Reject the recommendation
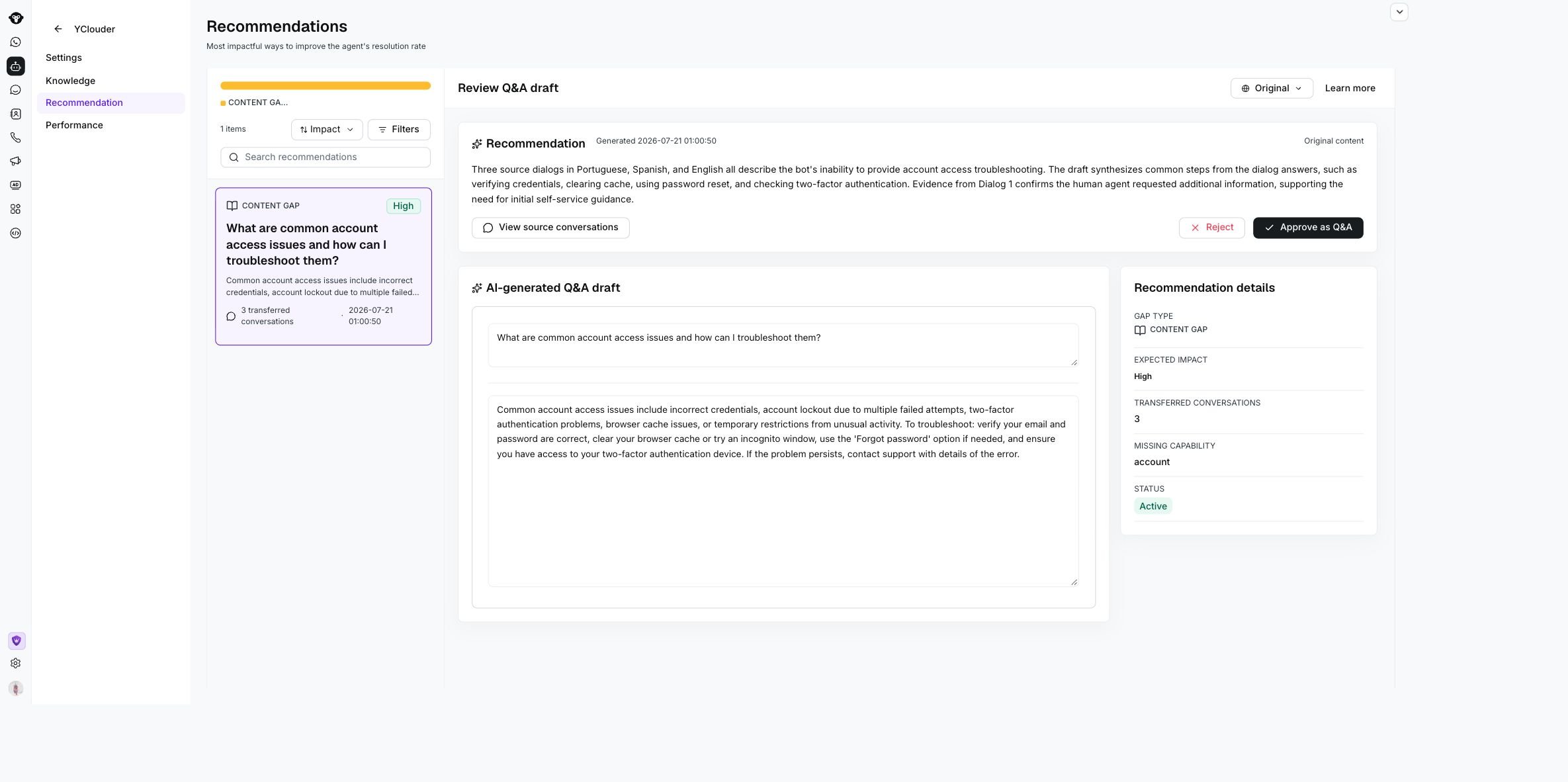The width and height of the screenshot is (1568, 782). pyautogui.click(x=1211, y=228)
